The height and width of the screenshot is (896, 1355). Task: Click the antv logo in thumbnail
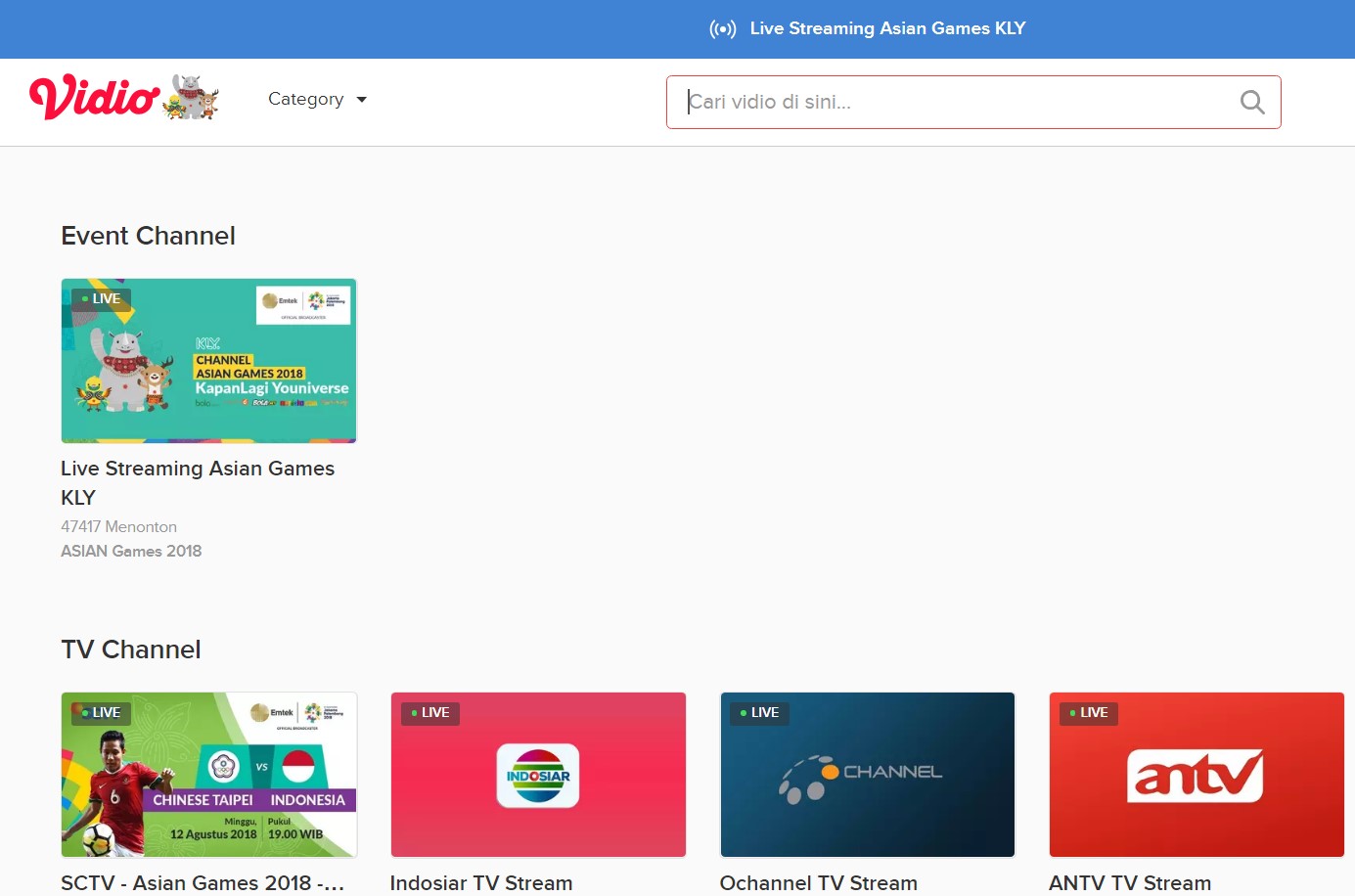coord(1196,777)
